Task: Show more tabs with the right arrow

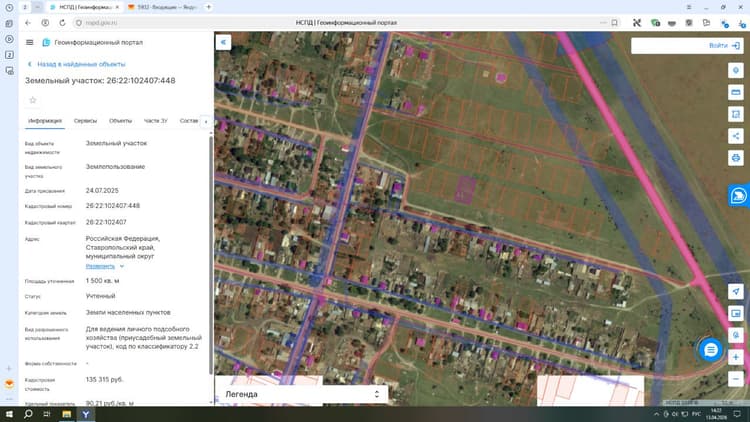Action: pyautogui.click(x=206, y=122)
